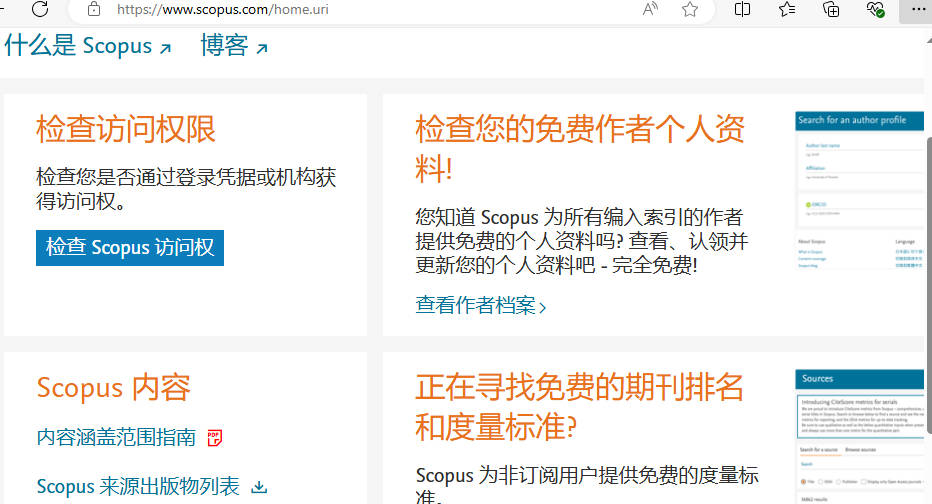The height and width of the screenshot is (504, 932).
Task: Click the 正在寻找免费的期刊排名和度量标准? heading
Action: click(x=580, y=407)
